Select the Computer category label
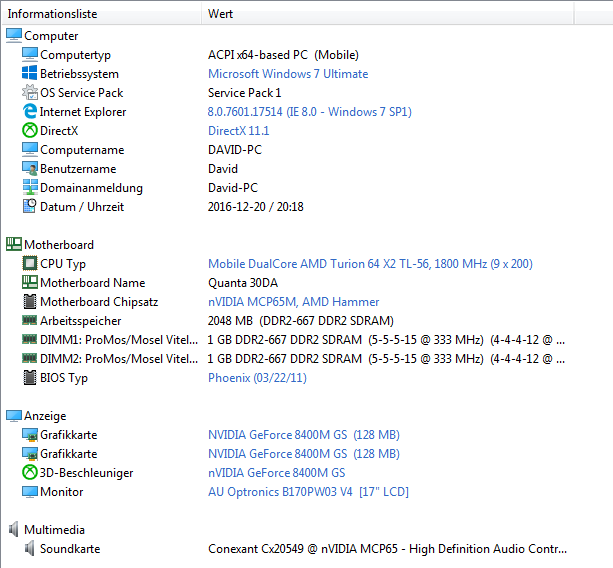 coord(51,36)
